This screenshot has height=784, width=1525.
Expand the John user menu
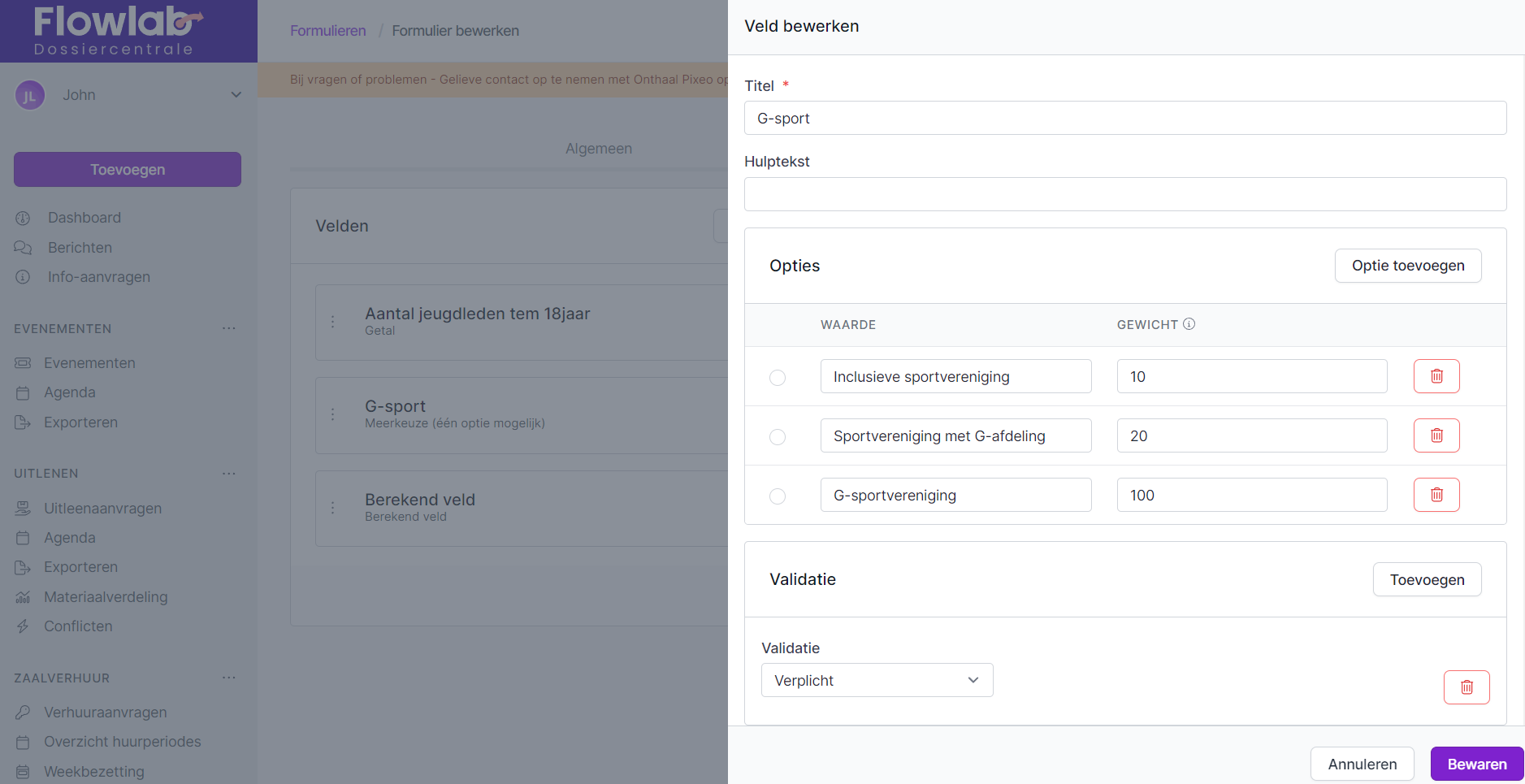pos(236,95)
